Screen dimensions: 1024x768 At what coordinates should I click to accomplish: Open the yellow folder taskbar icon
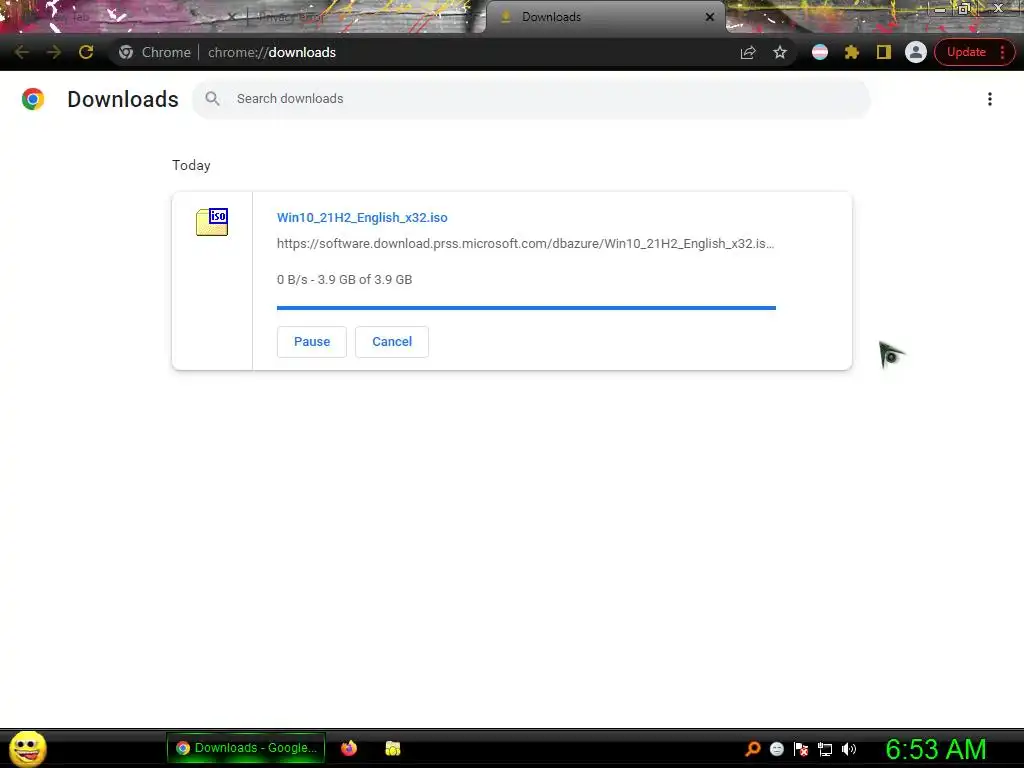tap(392, 748)
